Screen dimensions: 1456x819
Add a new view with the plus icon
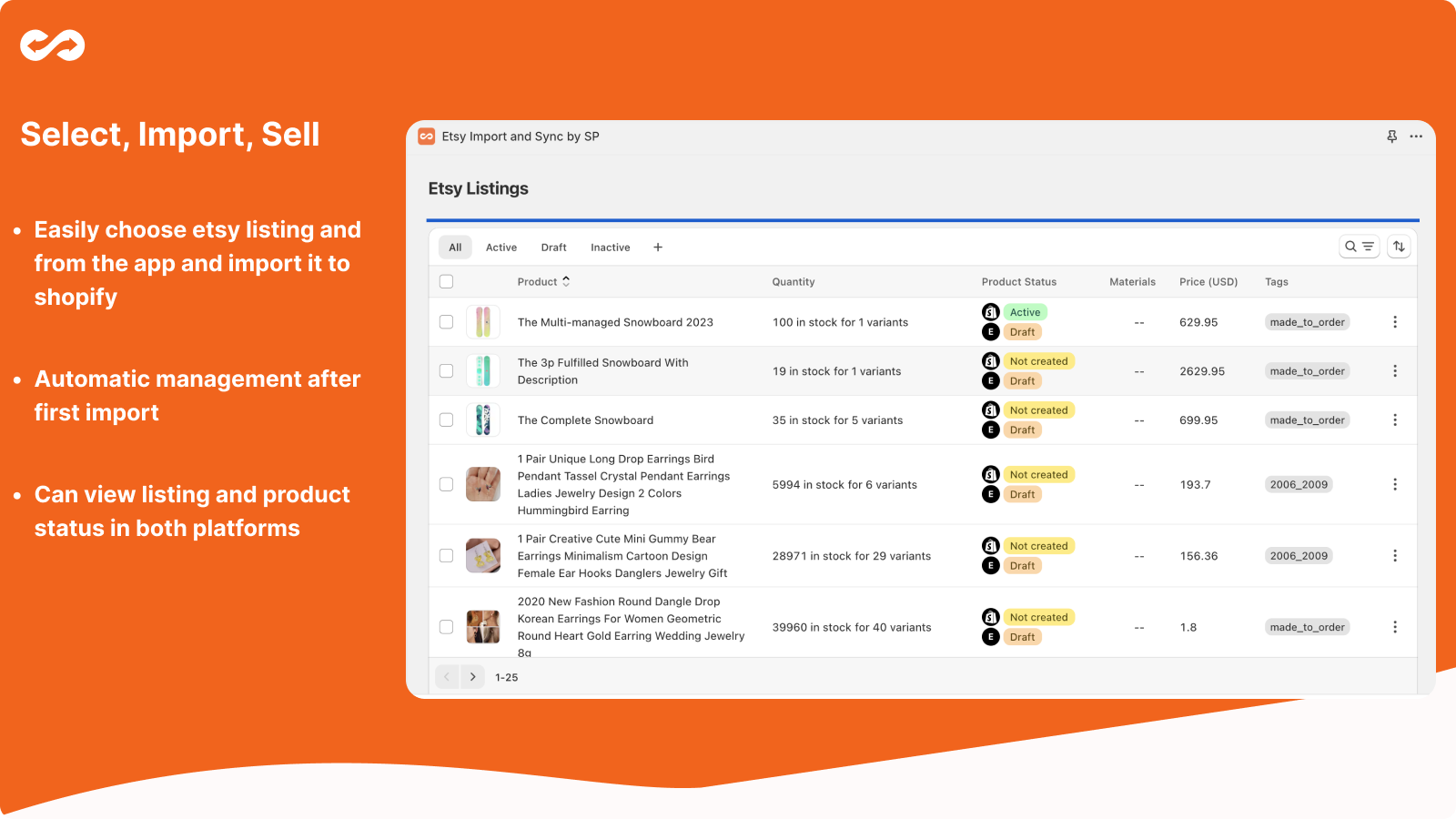658,248
